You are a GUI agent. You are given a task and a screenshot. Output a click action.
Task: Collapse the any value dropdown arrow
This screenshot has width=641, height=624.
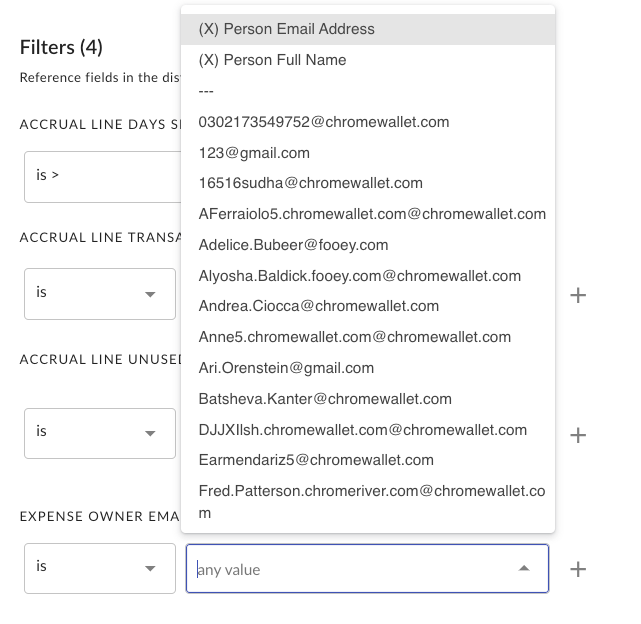[524, 569]
